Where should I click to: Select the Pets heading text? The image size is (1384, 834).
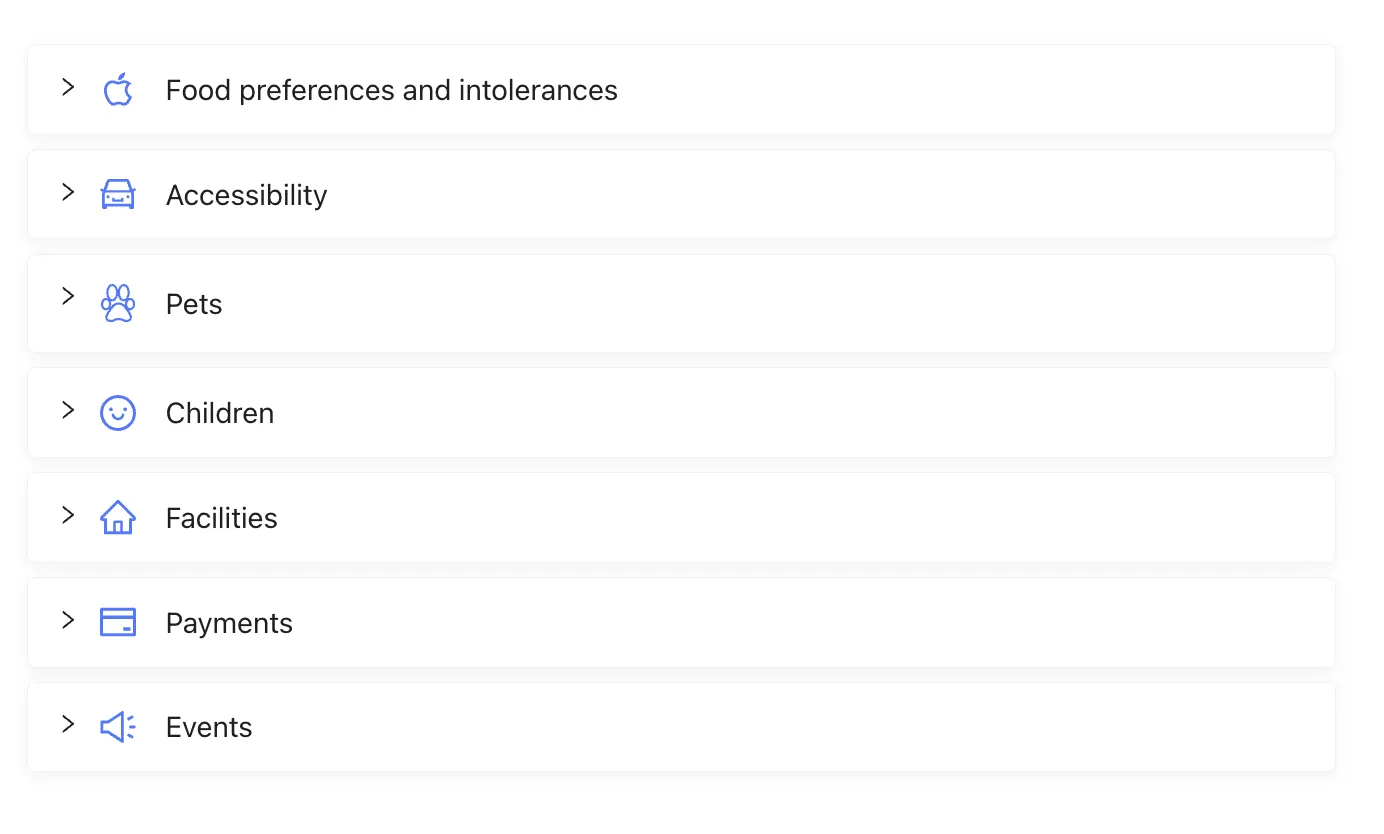point(194,304)
